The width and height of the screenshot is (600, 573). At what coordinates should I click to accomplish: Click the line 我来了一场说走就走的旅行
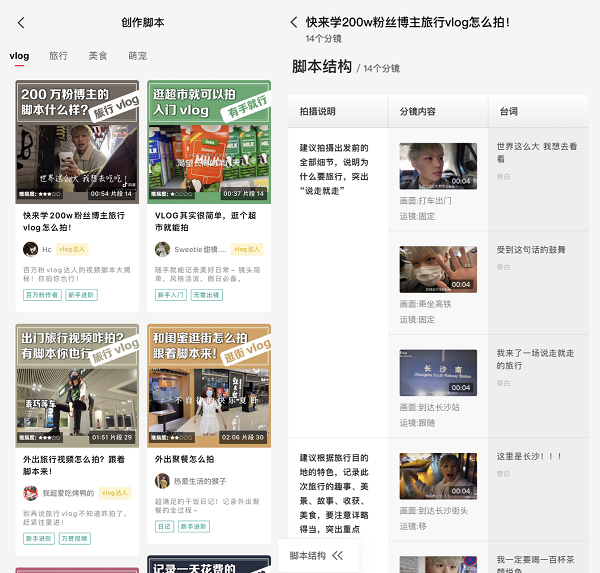point(536,359)
